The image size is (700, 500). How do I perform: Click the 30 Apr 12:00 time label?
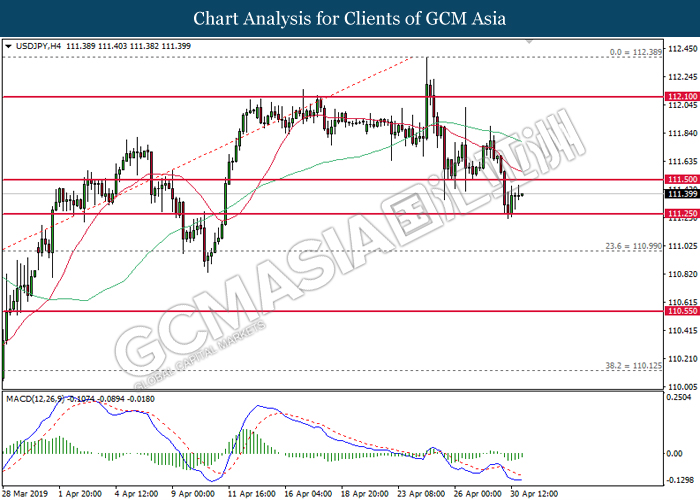pos(534,494)
